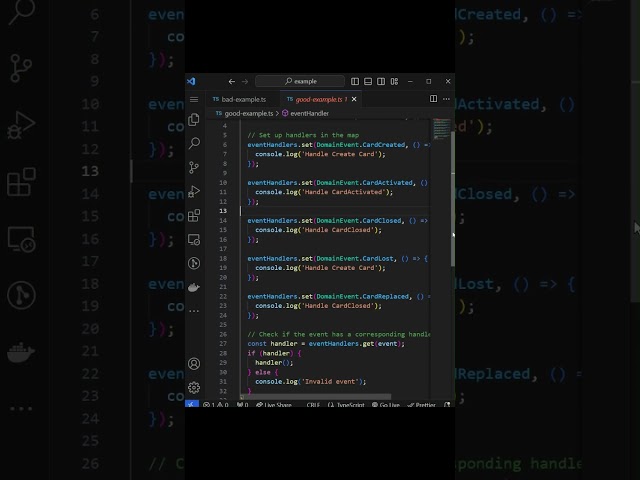Viewport: 640px width, 480px height.
Task: Open notifications bell in status bar
Action: [447, 404]
